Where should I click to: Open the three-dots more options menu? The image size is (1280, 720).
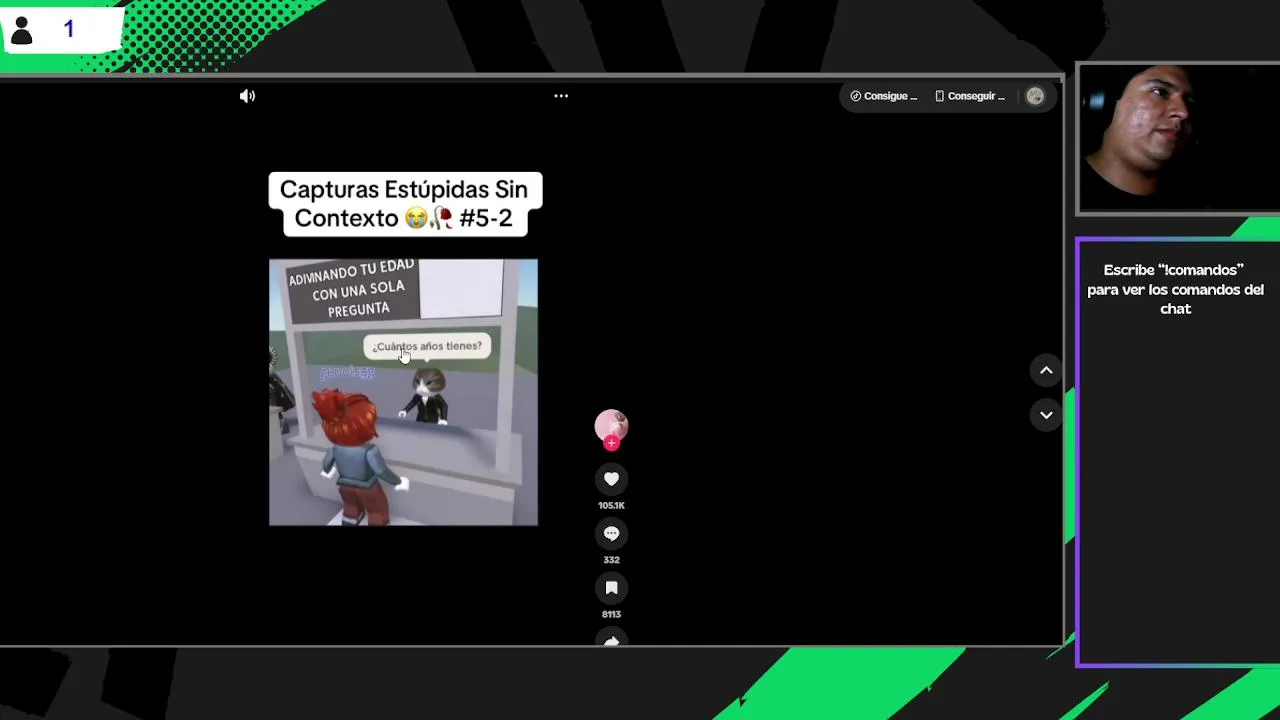pyautogui.click(x=561, y=96)
